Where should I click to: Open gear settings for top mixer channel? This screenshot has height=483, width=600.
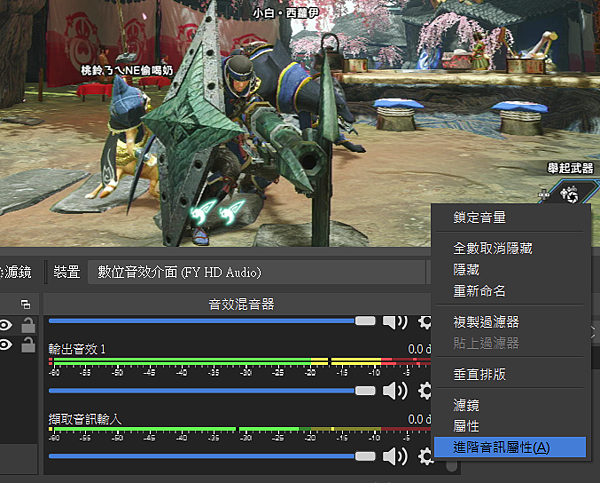coord(424,322)
